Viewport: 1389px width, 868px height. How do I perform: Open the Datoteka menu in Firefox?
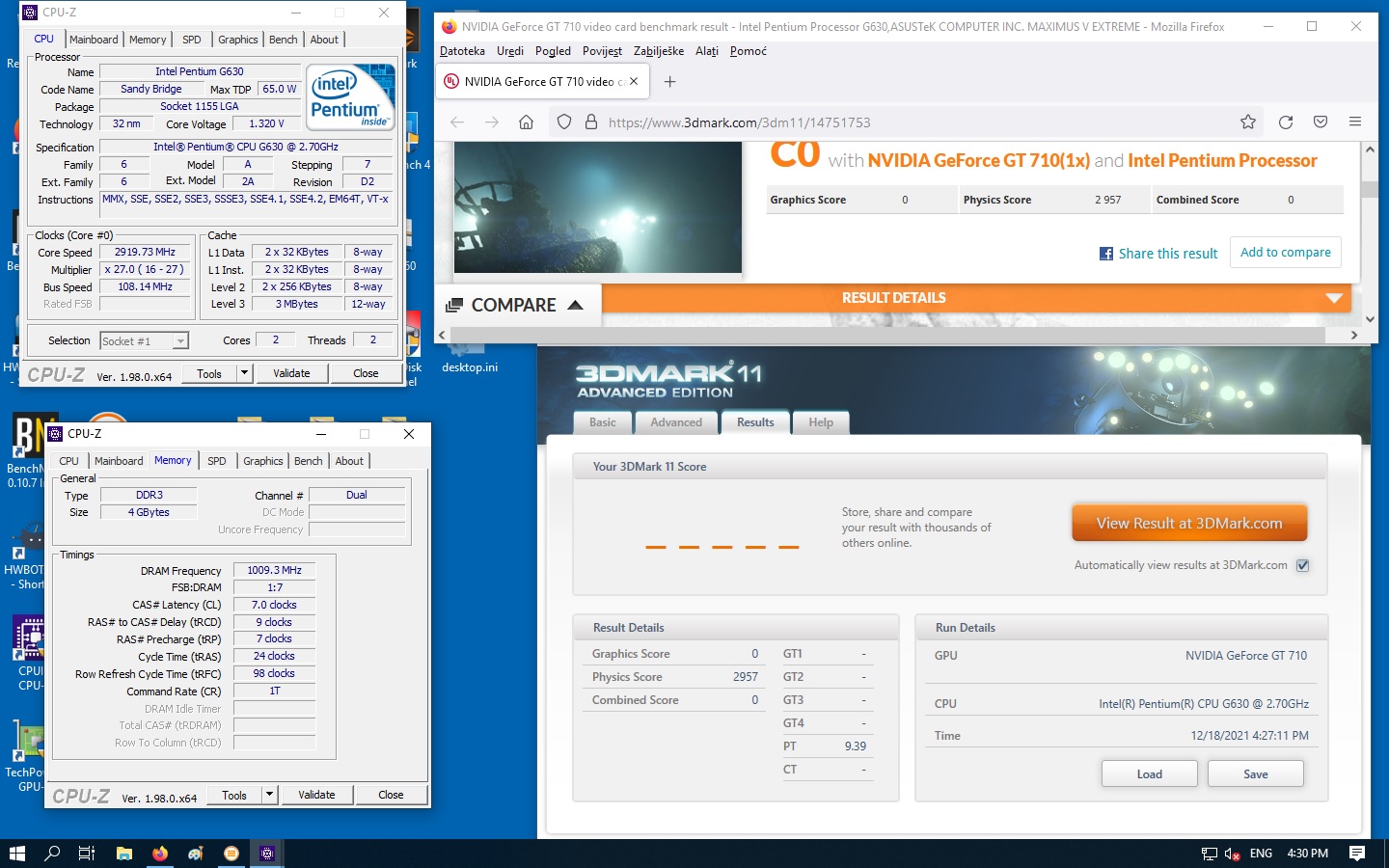coord(462,51)
